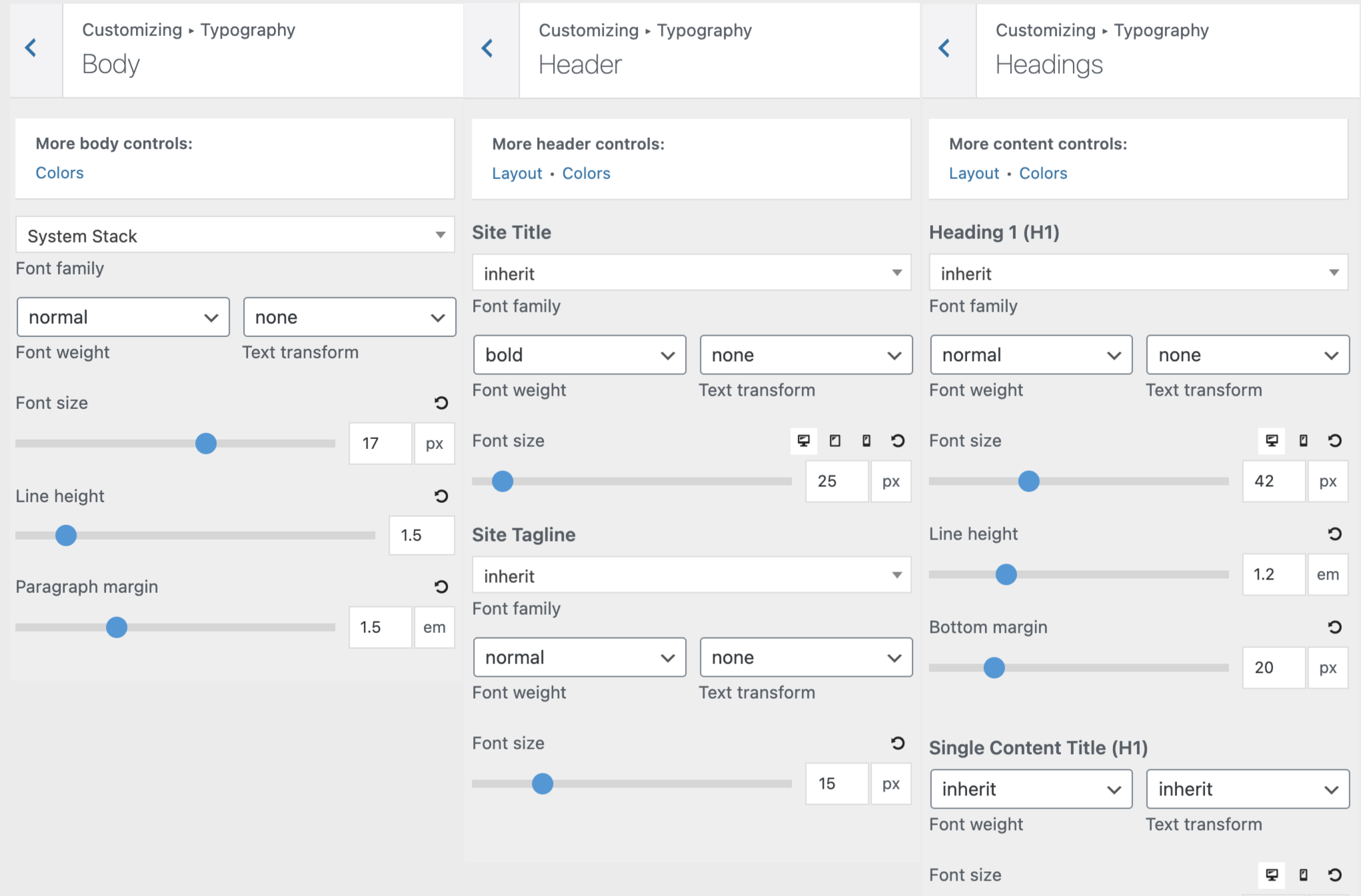Reset Body paragraph margin

441,587
